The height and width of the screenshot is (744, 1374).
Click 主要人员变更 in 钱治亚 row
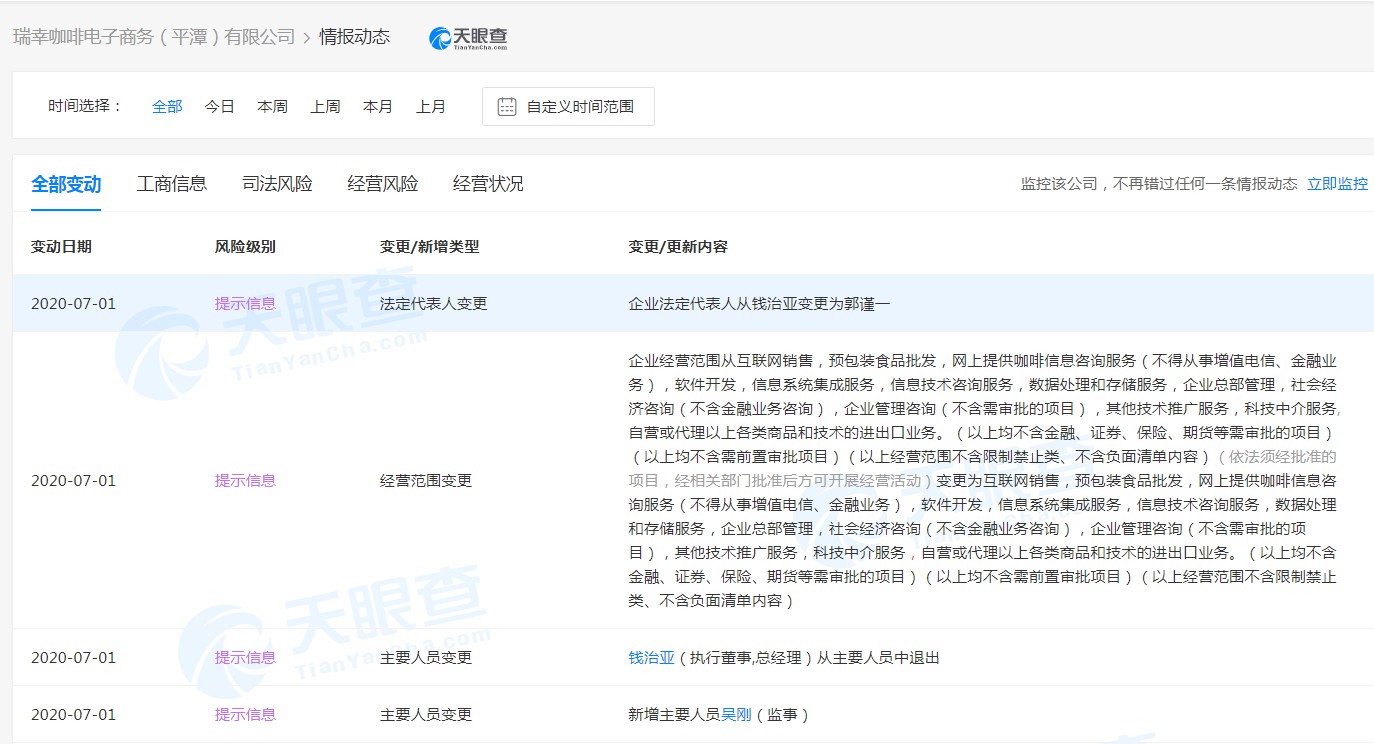tap(426, 657)
